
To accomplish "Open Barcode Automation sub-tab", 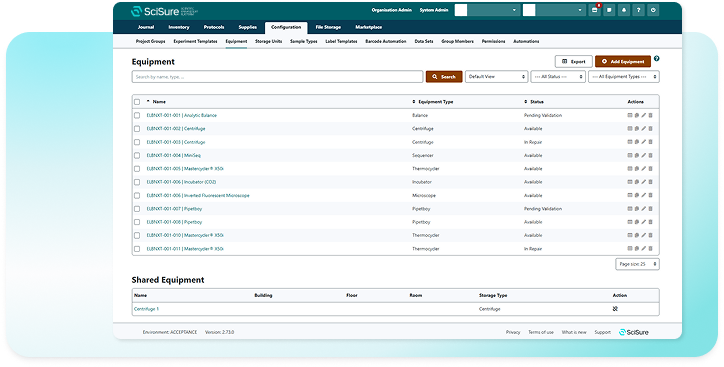I will tap(386, 42).
